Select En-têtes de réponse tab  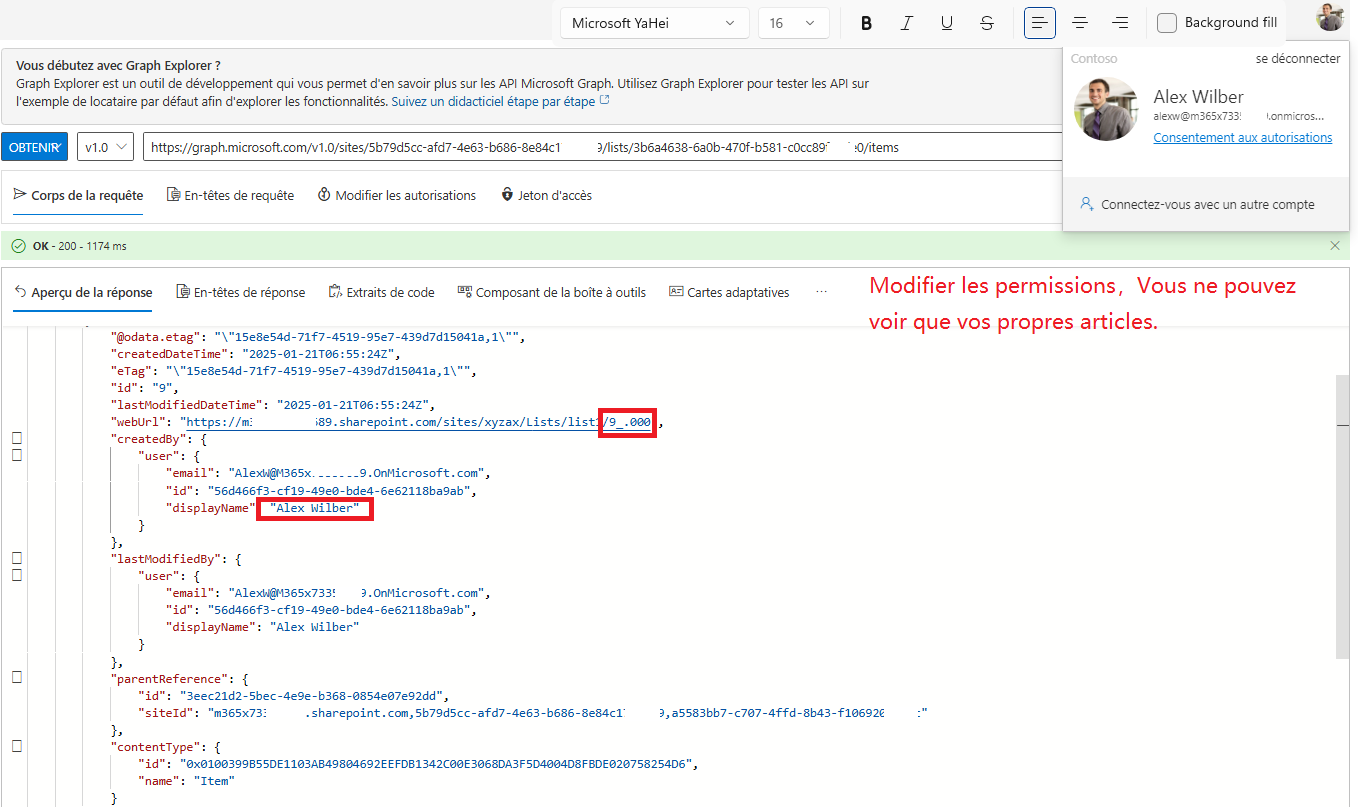tap(241, 293)
